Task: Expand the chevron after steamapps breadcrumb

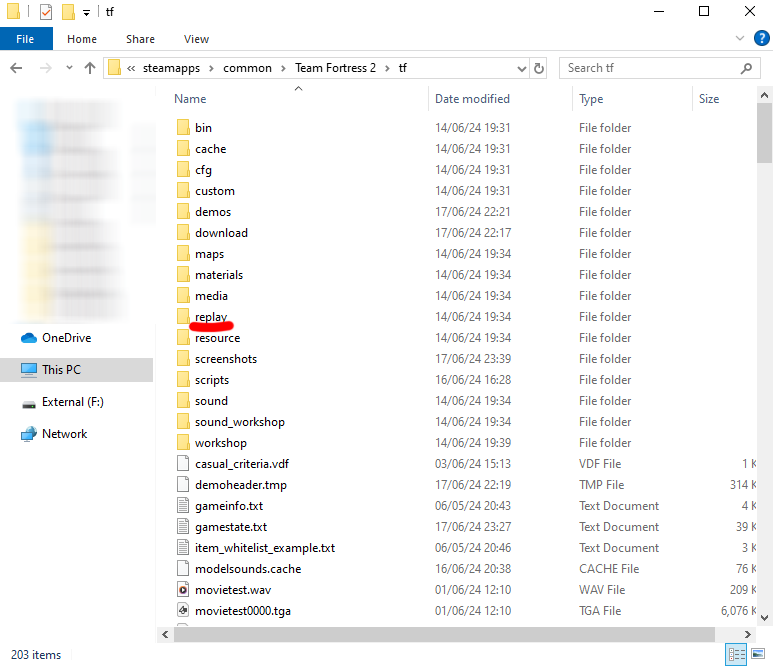Action: (x=211, y=69)
